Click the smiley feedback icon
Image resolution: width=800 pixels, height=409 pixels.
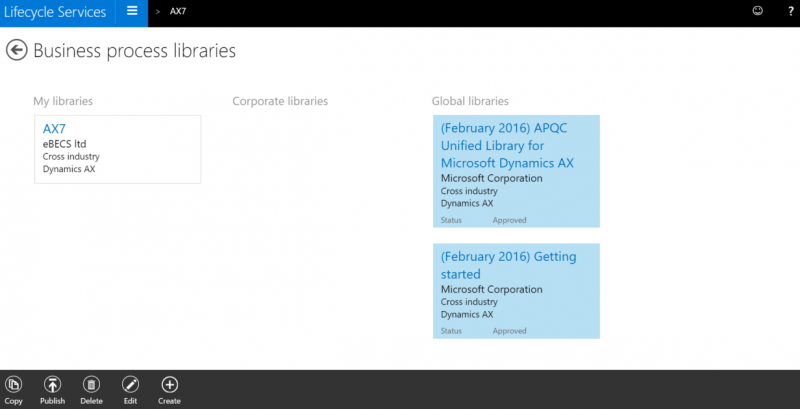click(758, 11)
